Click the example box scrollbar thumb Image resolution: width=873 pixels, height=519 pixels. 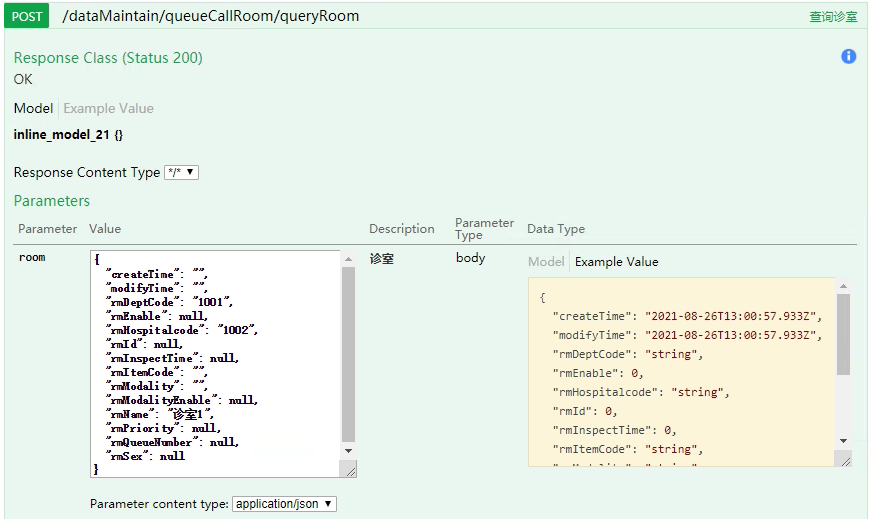(843, 335)
